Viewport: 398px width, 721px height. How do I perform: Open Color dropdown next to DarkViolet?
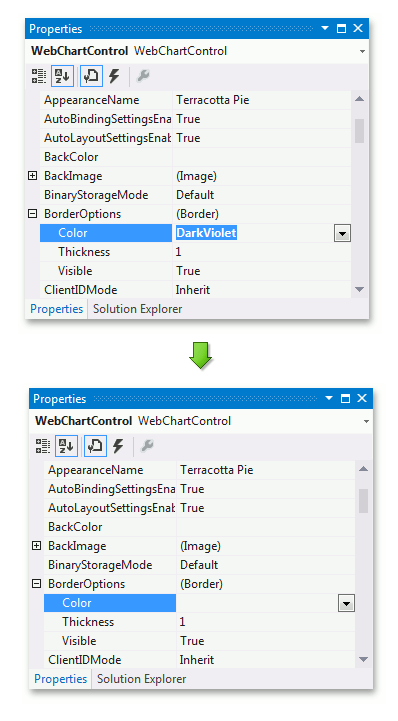pyautogui.click(x=342, y=233)
